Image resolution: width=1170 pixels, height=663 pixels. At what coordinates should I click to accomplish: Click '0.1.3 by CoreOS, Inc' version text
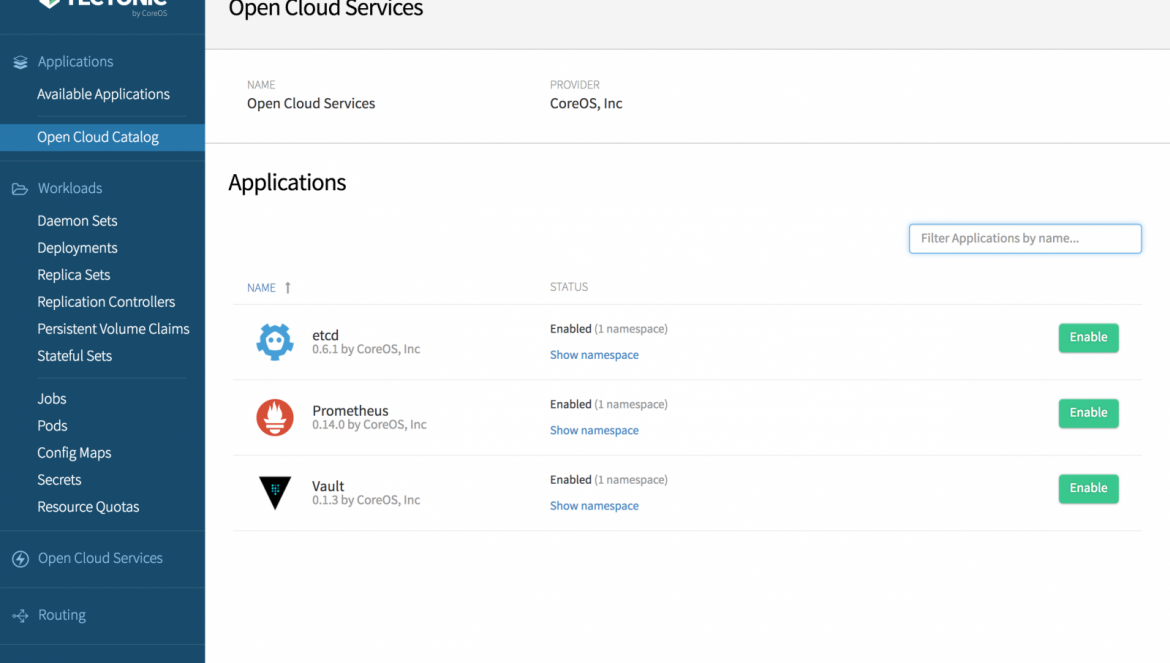366,500
